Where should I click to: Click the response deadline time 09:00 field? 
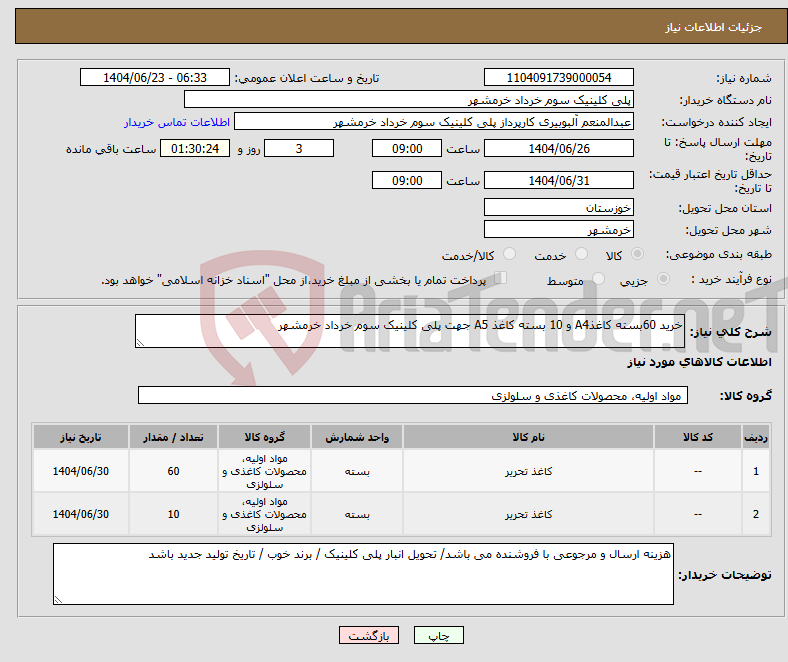pos(407,148)
